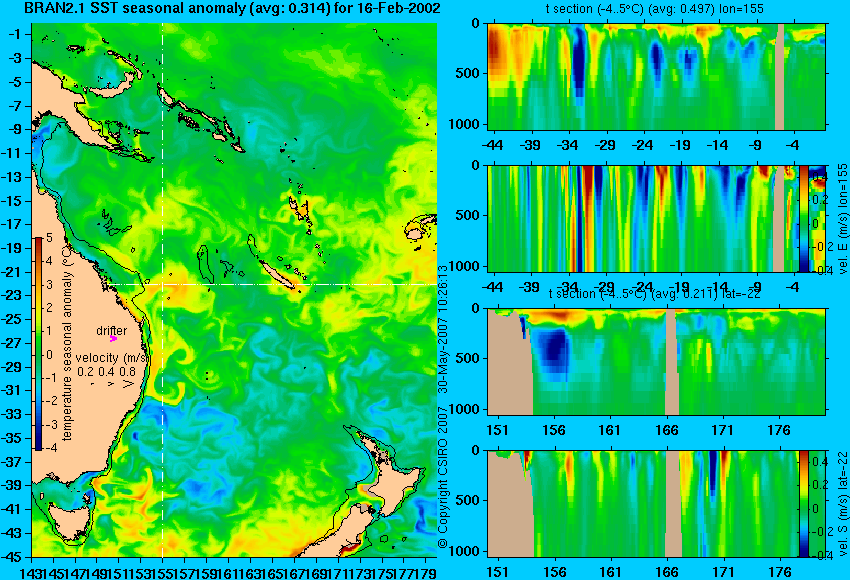850x580 pixels.
Task: Click the vel. S color bar beside the lat=-22 section
Action: tap(804, 504)
